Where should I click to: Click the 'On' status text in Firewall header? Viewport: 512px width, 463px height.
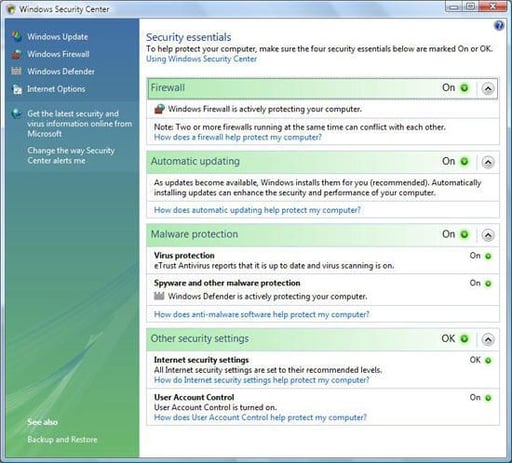[x=449, y=88]
